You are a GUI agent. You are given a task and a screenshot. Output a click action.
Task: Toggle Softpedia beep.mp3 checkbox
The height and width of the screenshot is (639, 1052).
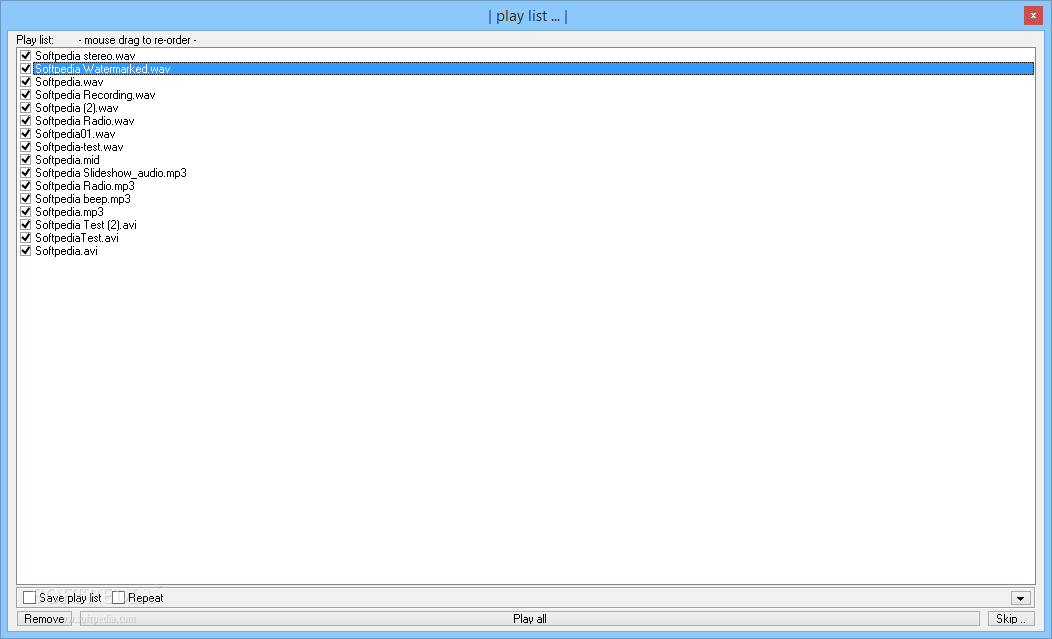[25, 199]
